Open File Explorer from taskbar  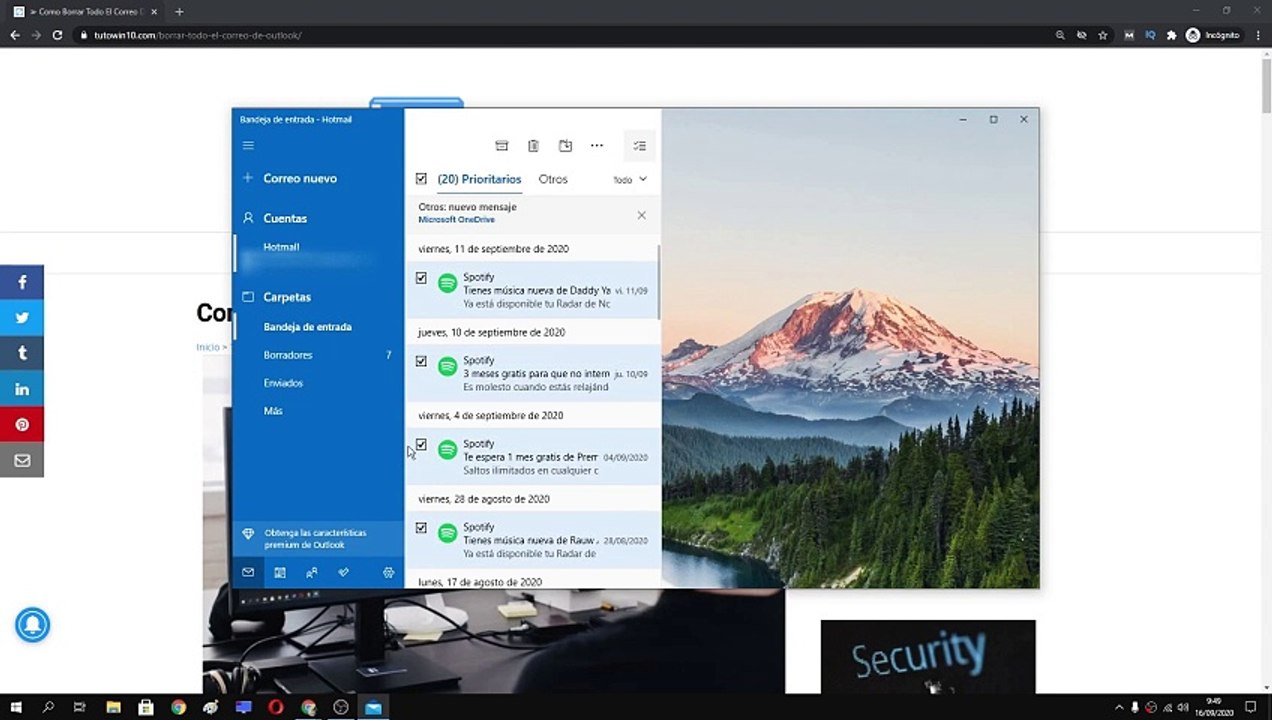pyautogui.click(x=113, y=707)
